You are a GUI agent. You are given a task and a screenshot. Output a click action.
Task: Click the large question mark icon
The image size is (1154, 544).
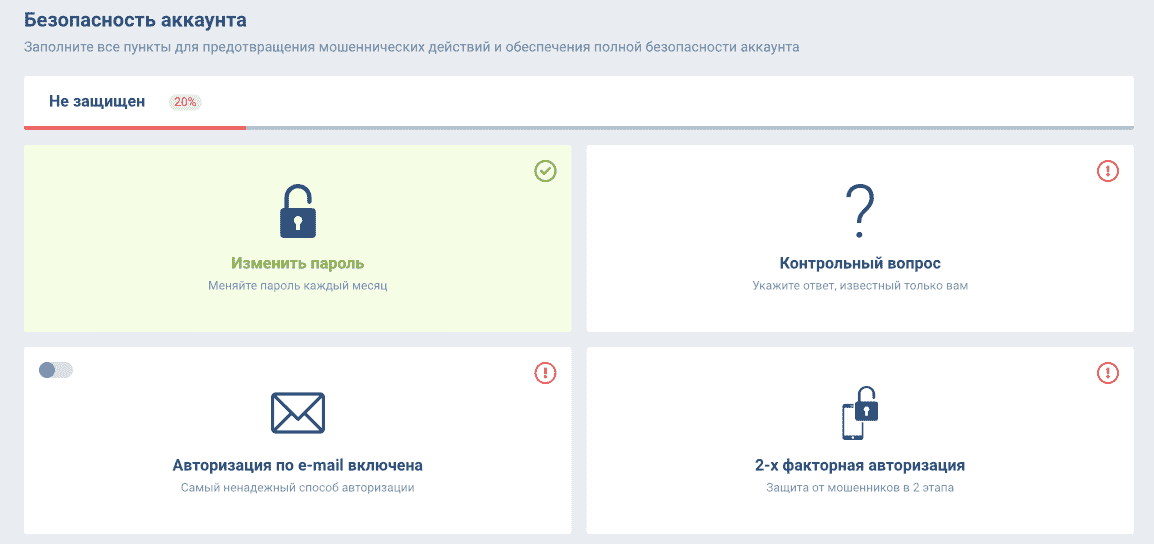[860, 211]
